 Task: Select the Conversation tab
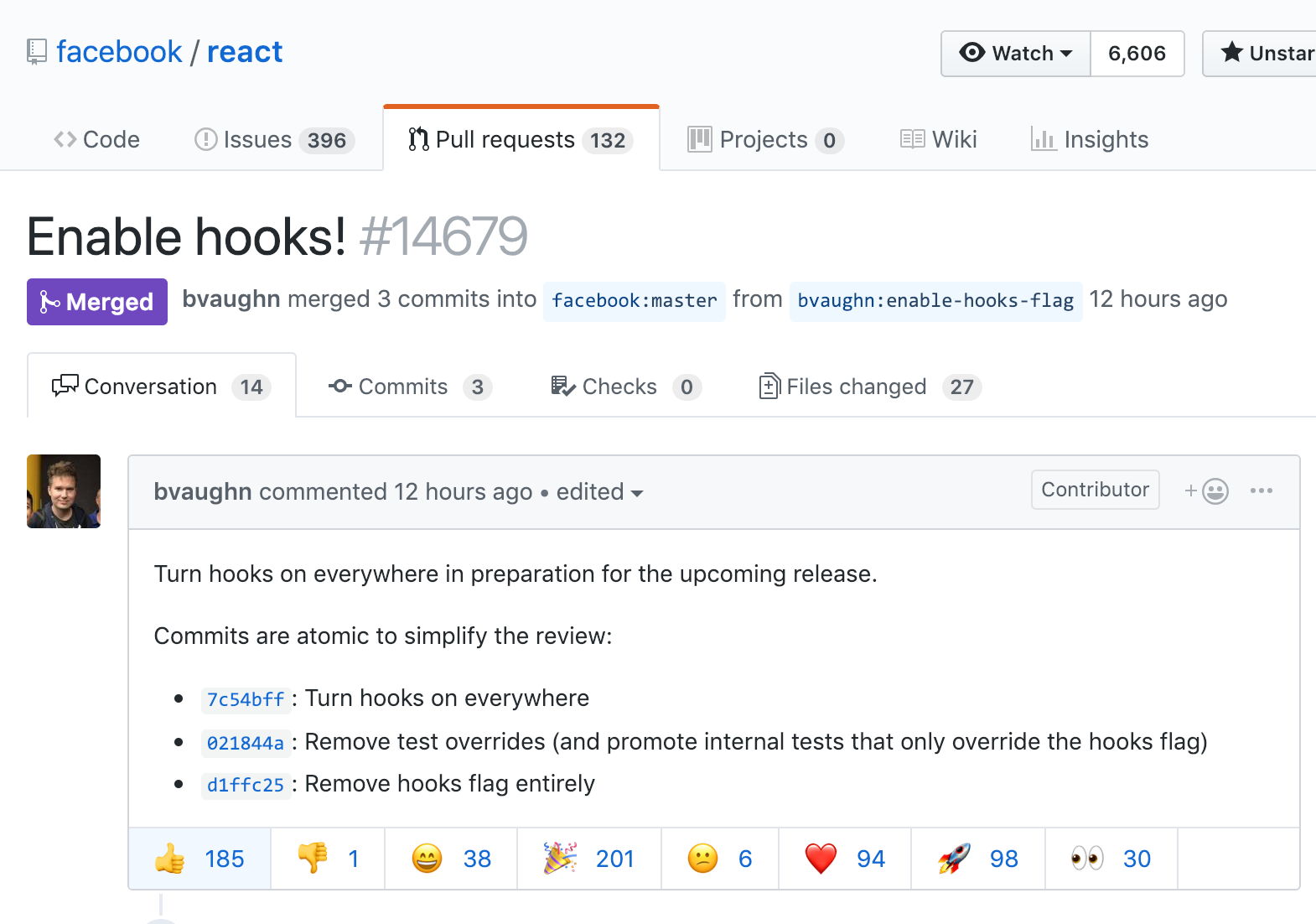coord(162,387)
